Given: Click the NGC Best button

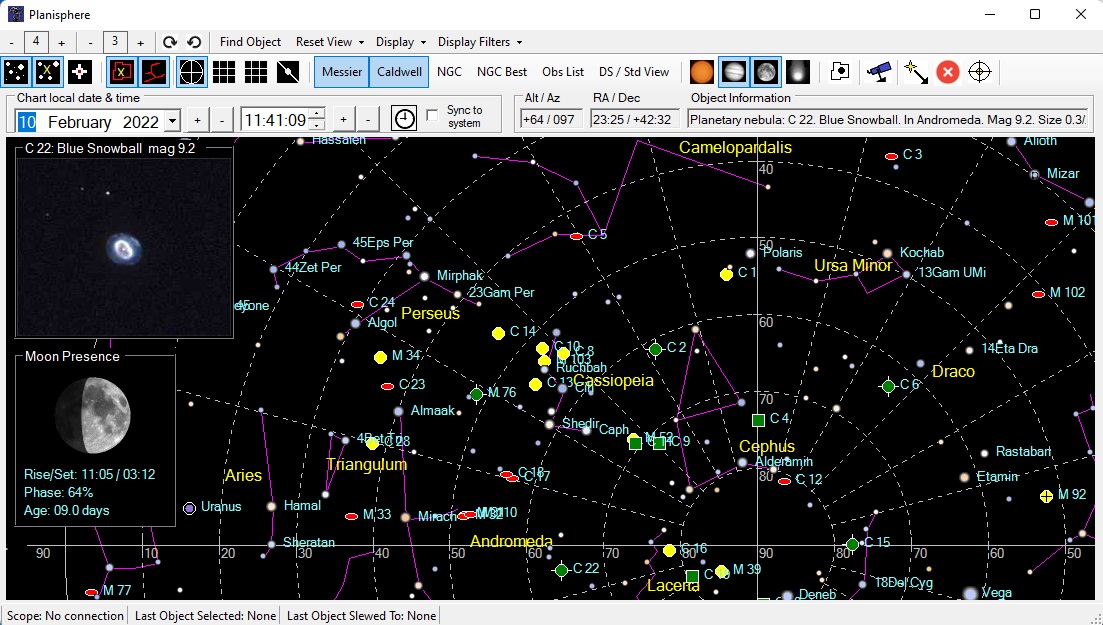Looking at the screenshot, I should (502, 72).
